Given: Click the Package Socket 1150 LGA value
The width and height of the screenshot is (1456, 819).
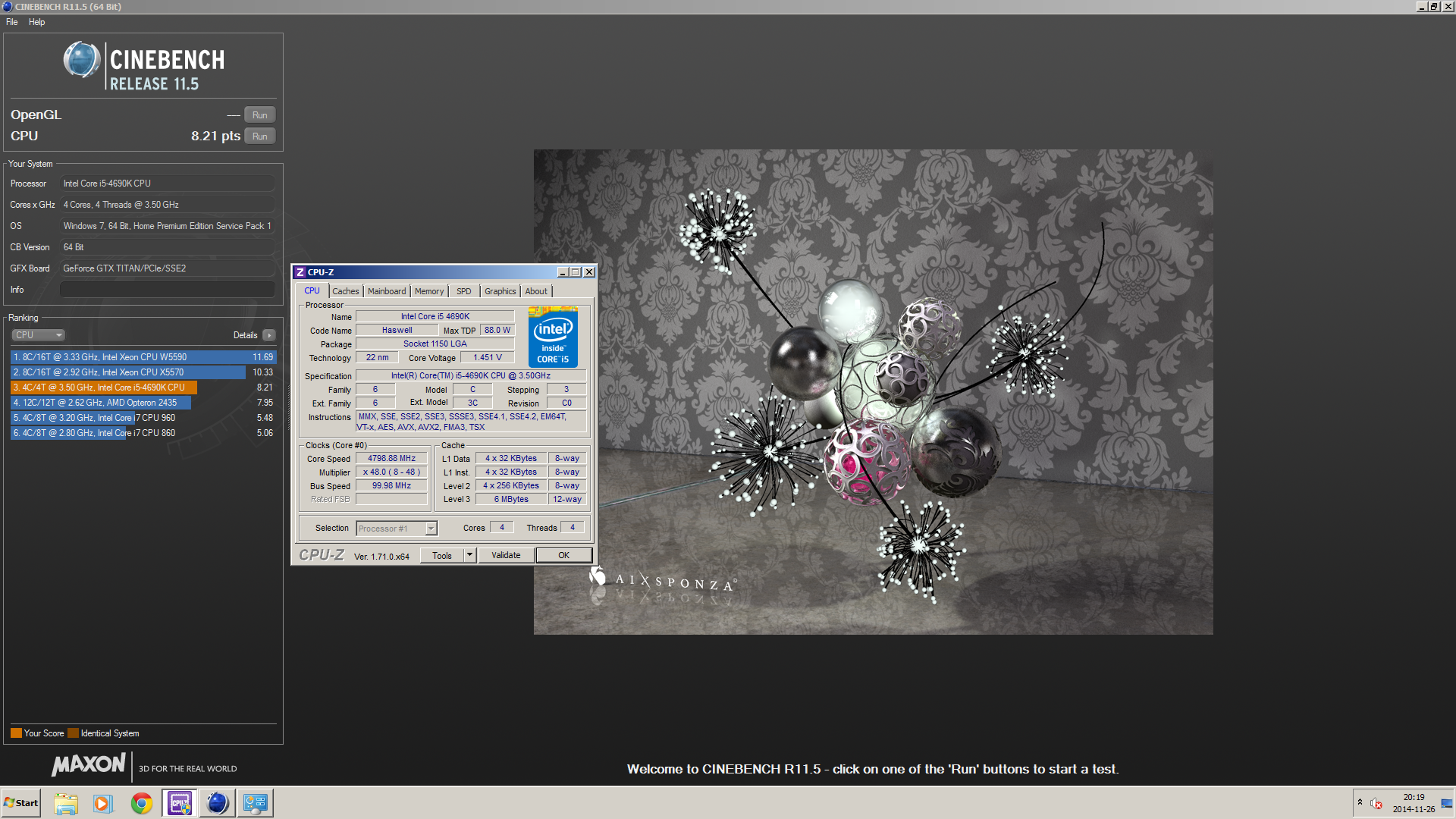Looking at the screenshot, I should (x=435, y=344).
